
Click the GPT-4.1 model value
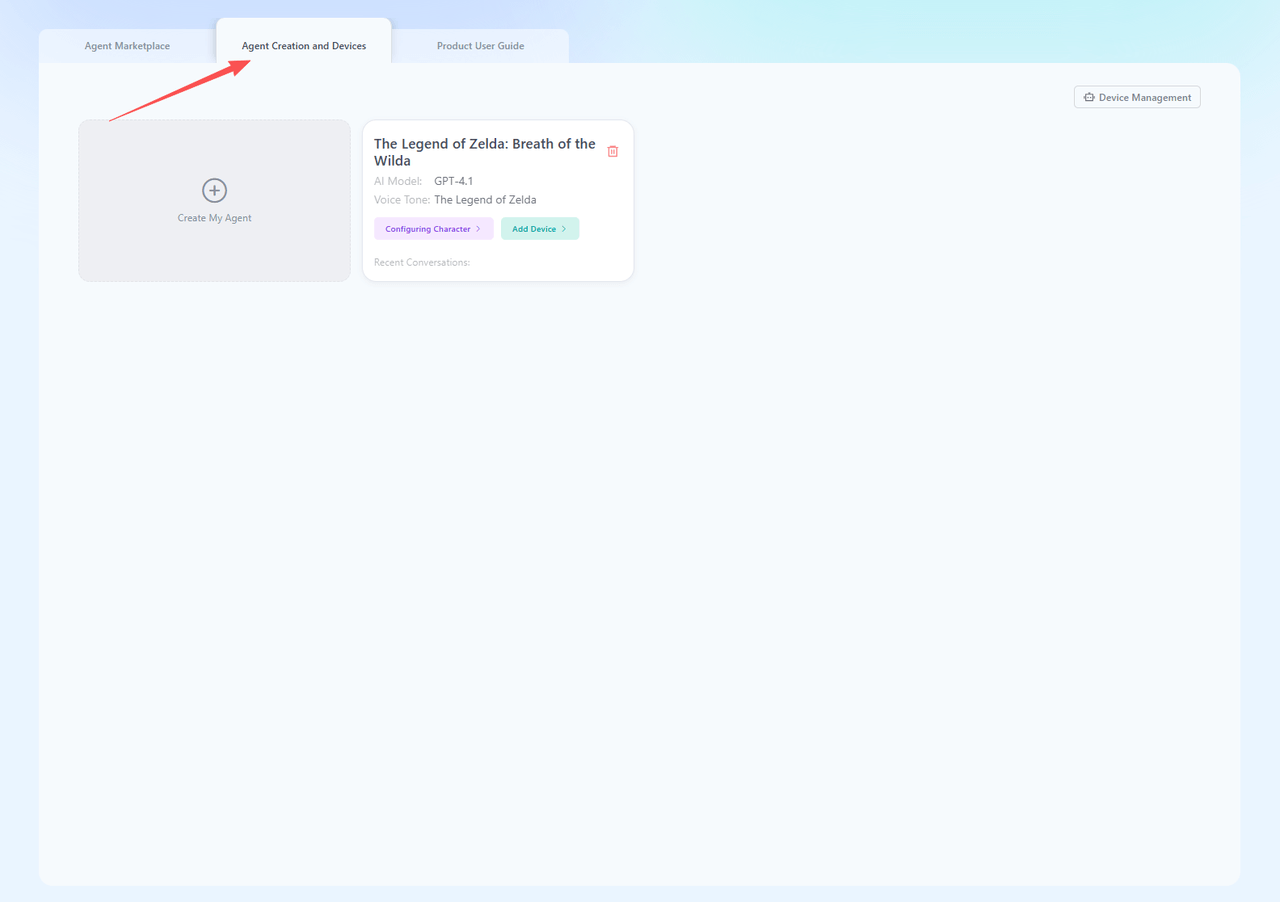point(453,181)
